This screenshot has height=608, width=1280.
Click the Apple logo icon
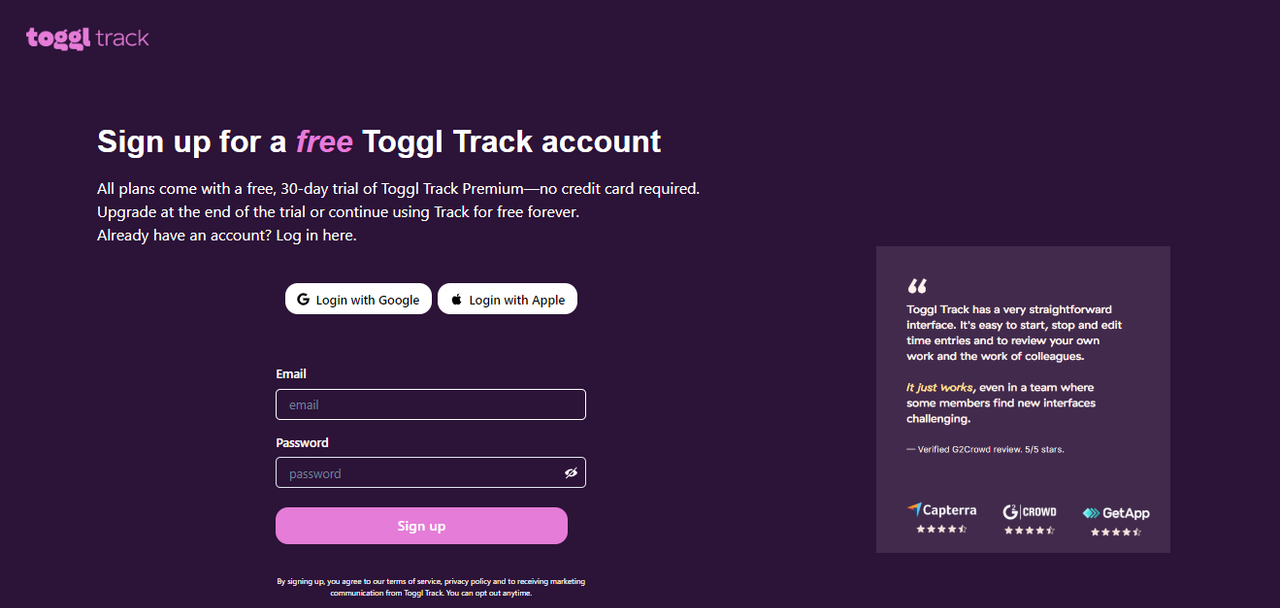click(456, 300)
